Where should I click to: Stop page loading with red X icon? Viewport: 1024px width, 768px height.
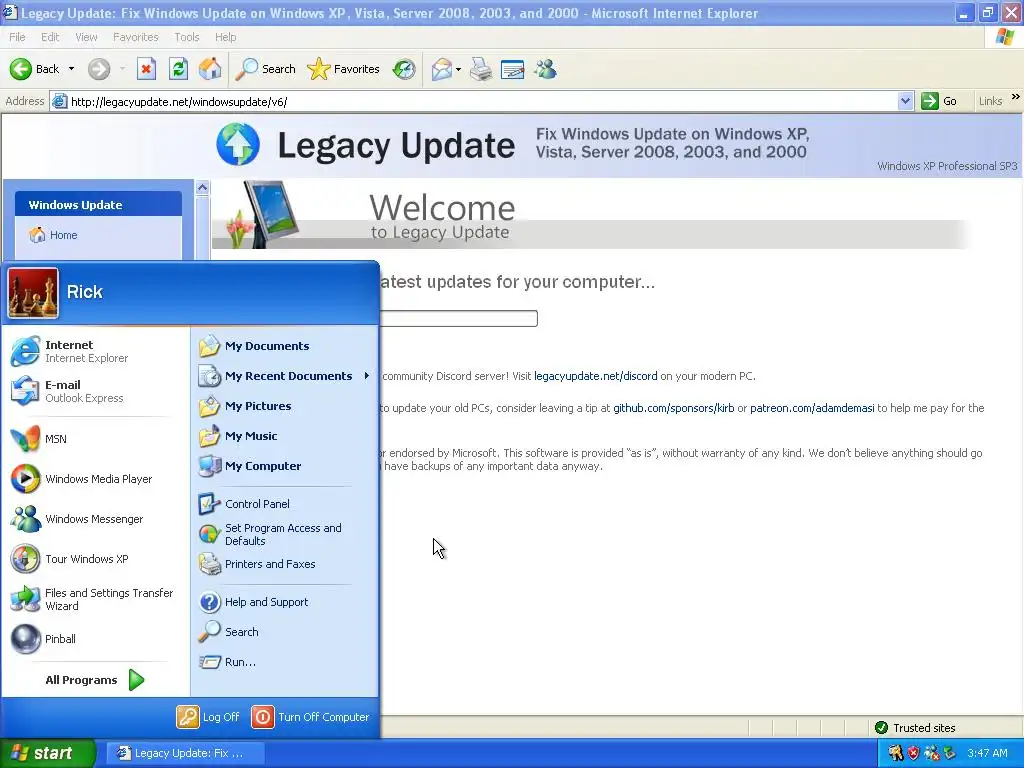[x=146, y=69]
